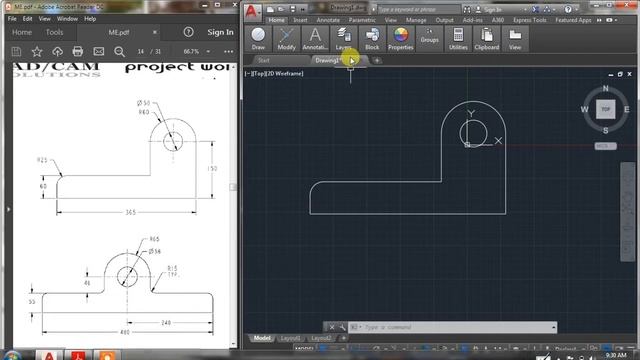Print the PDF with printer icon
The width and height of the screenshot is (640, 360).
(78, 51)
